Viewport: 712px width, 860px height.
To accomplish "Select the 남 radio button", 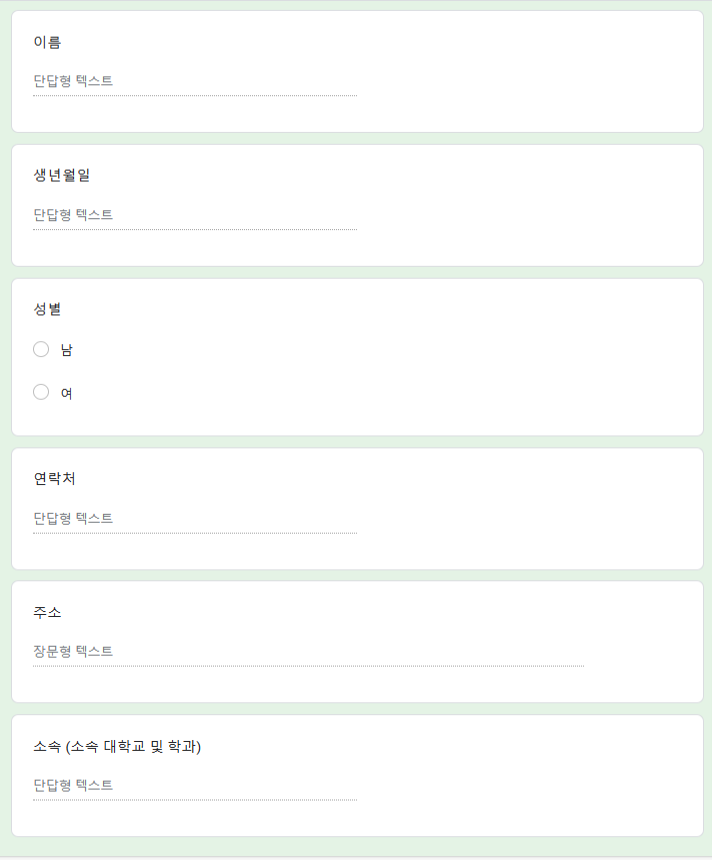I will [41, 349].
